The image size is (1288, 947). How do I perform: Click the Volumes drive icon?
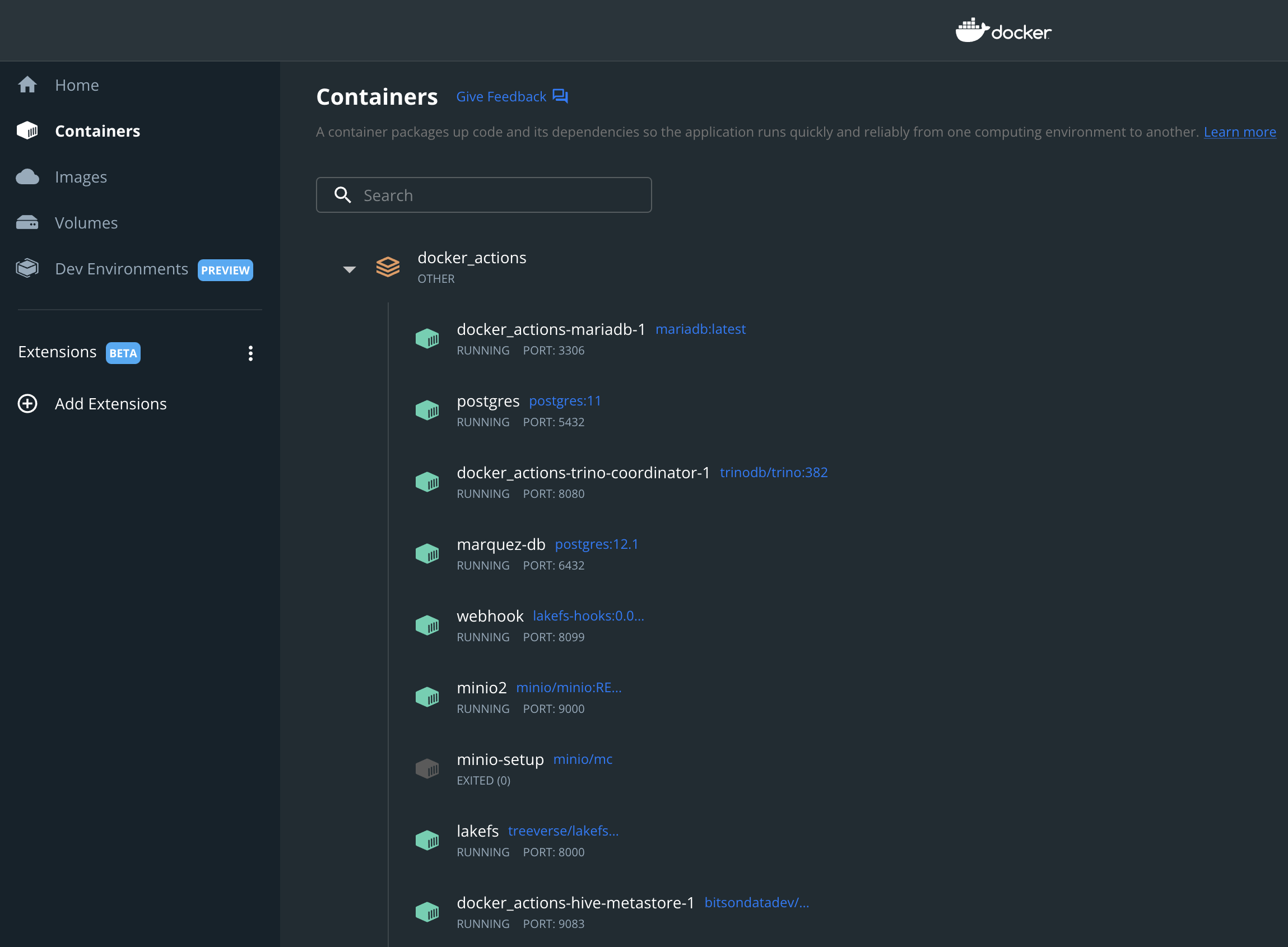click(27, 222)
